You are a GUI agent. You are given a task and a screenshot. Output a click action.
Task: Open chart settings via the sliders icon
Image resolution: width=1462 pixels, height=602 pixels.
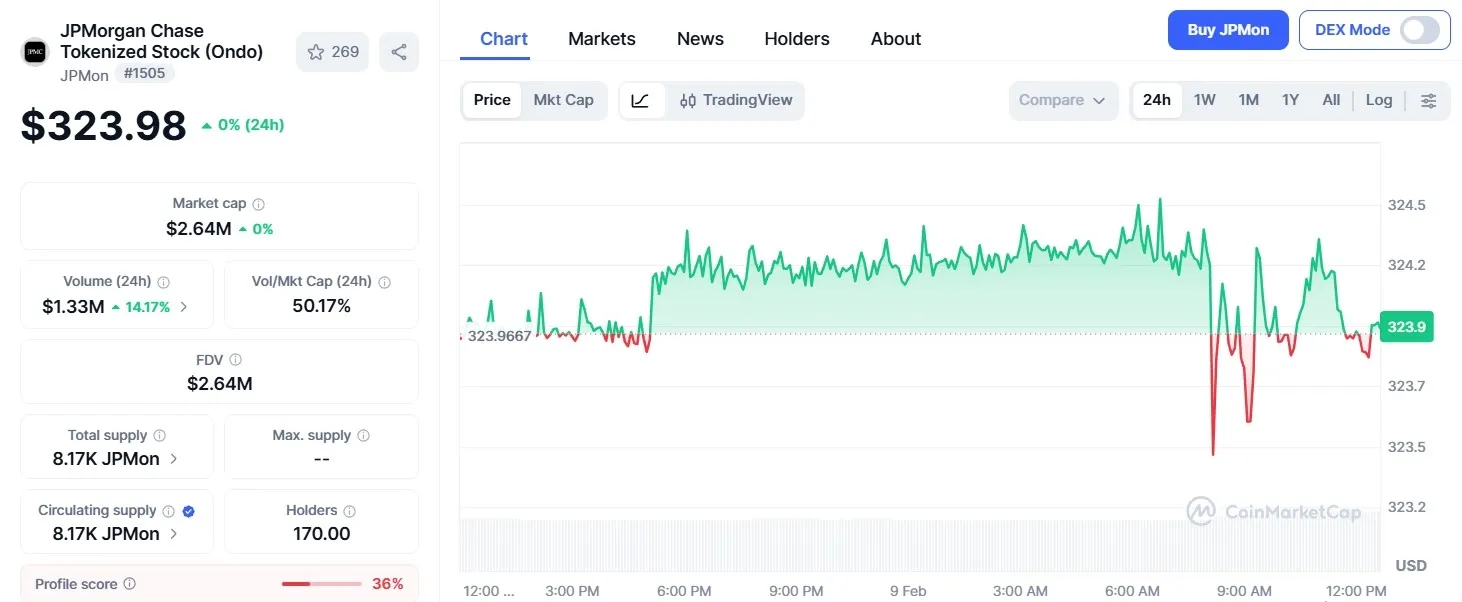tap(1429, 100)
